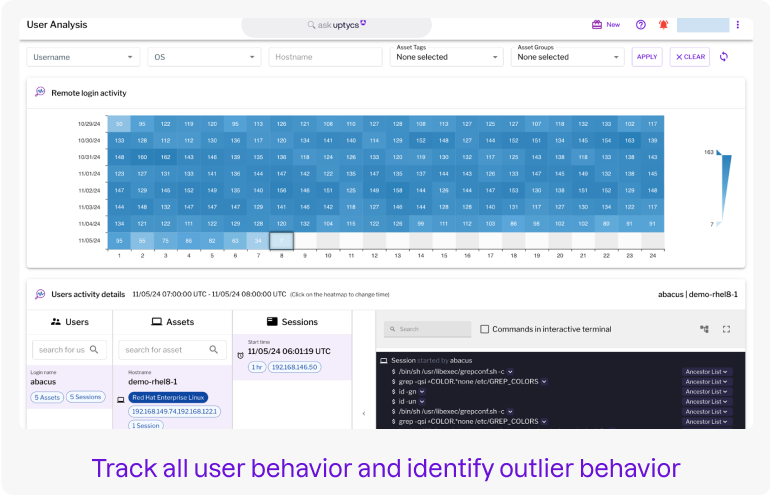Screen dimensions: 770x495
Task: Open the Username dropdown filter
Action: coord(83,57)
